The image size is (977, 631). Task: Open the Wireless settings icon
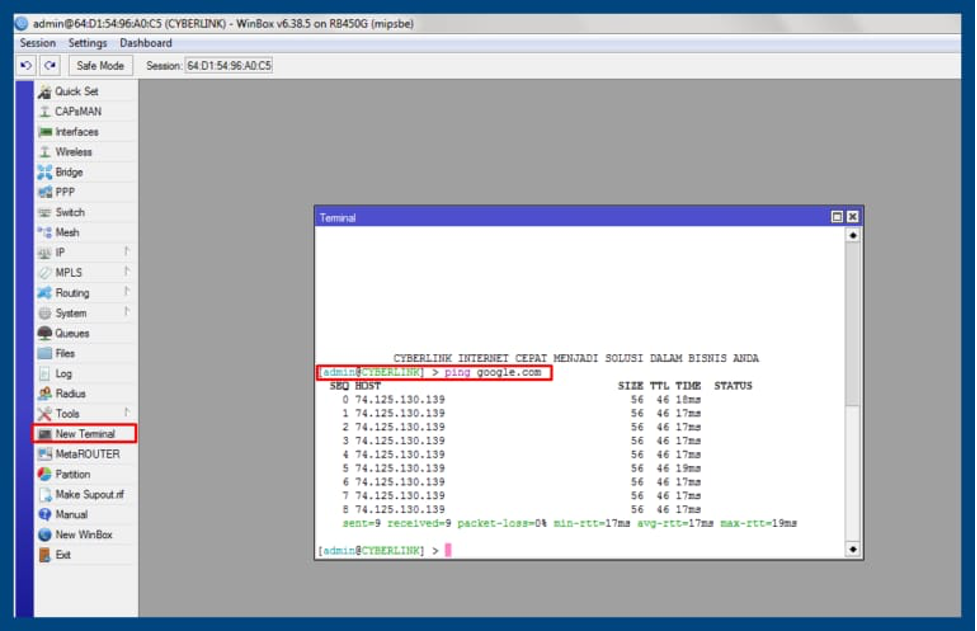[x=44, y=152]
